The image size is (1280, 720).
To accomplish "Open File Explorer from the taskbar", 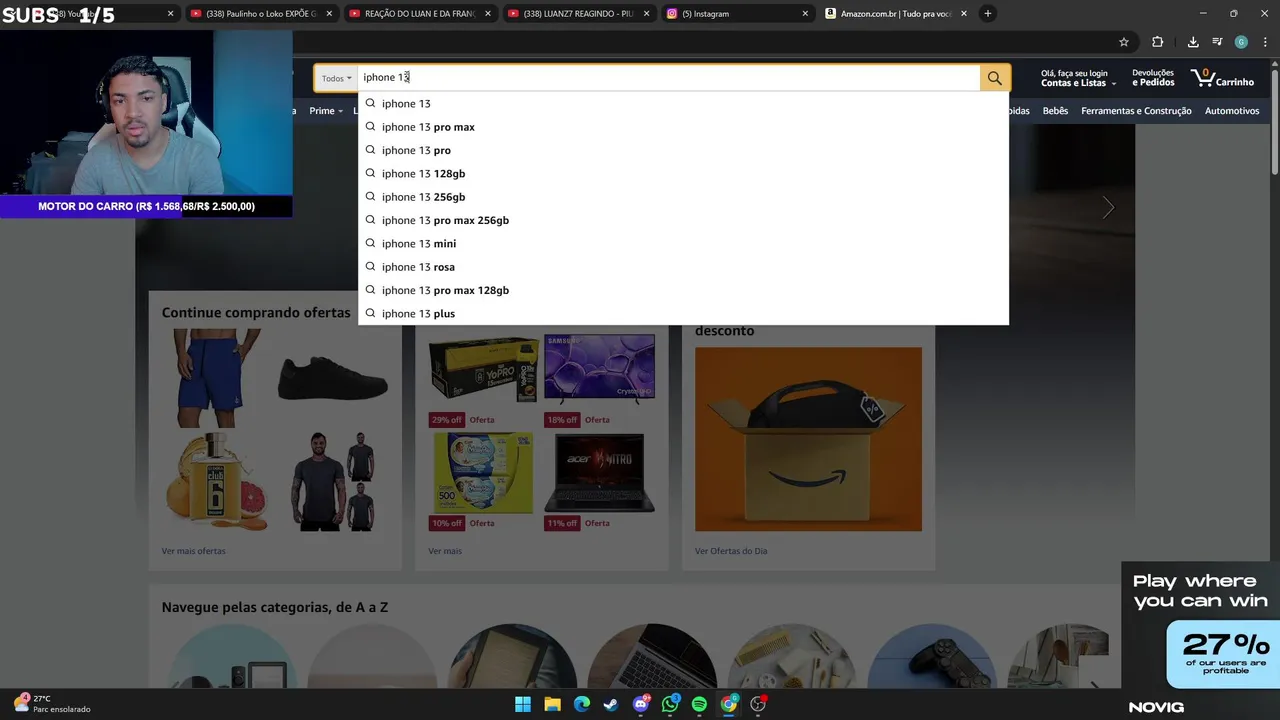I will click(x=552, y=704).
